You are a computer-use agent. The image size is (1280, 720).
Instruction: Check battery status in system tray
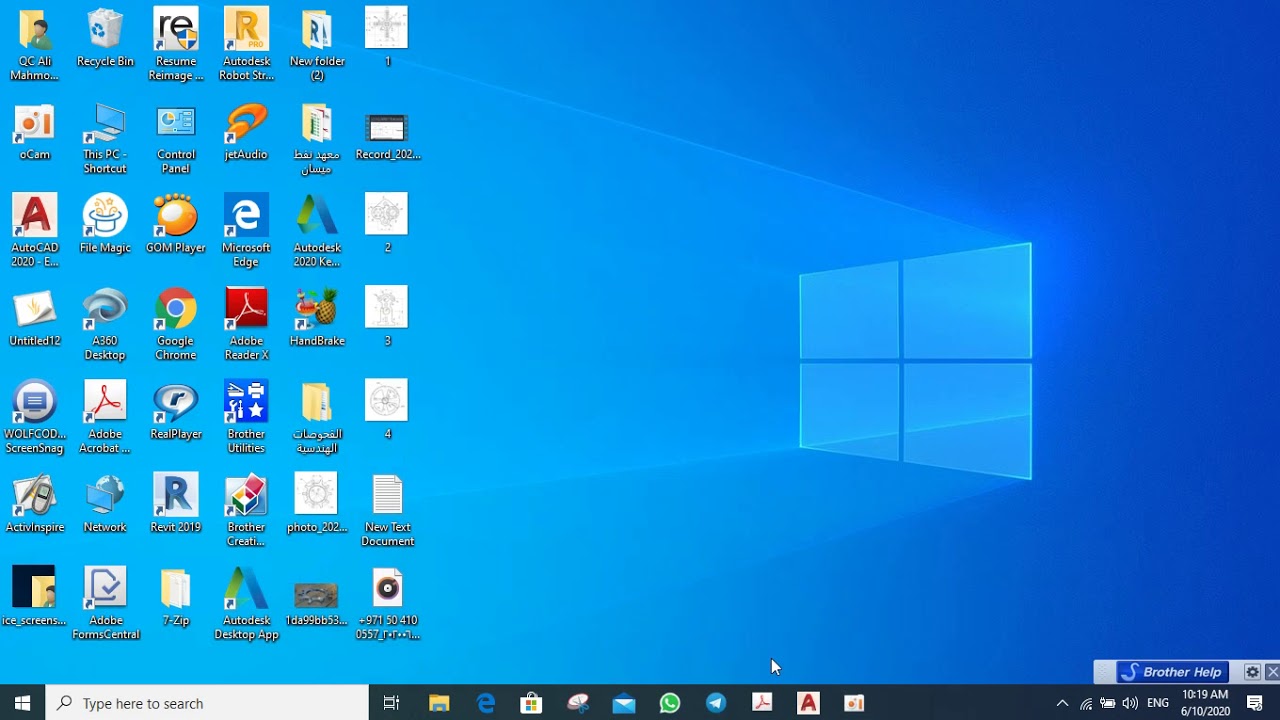tap(1108, 703)
